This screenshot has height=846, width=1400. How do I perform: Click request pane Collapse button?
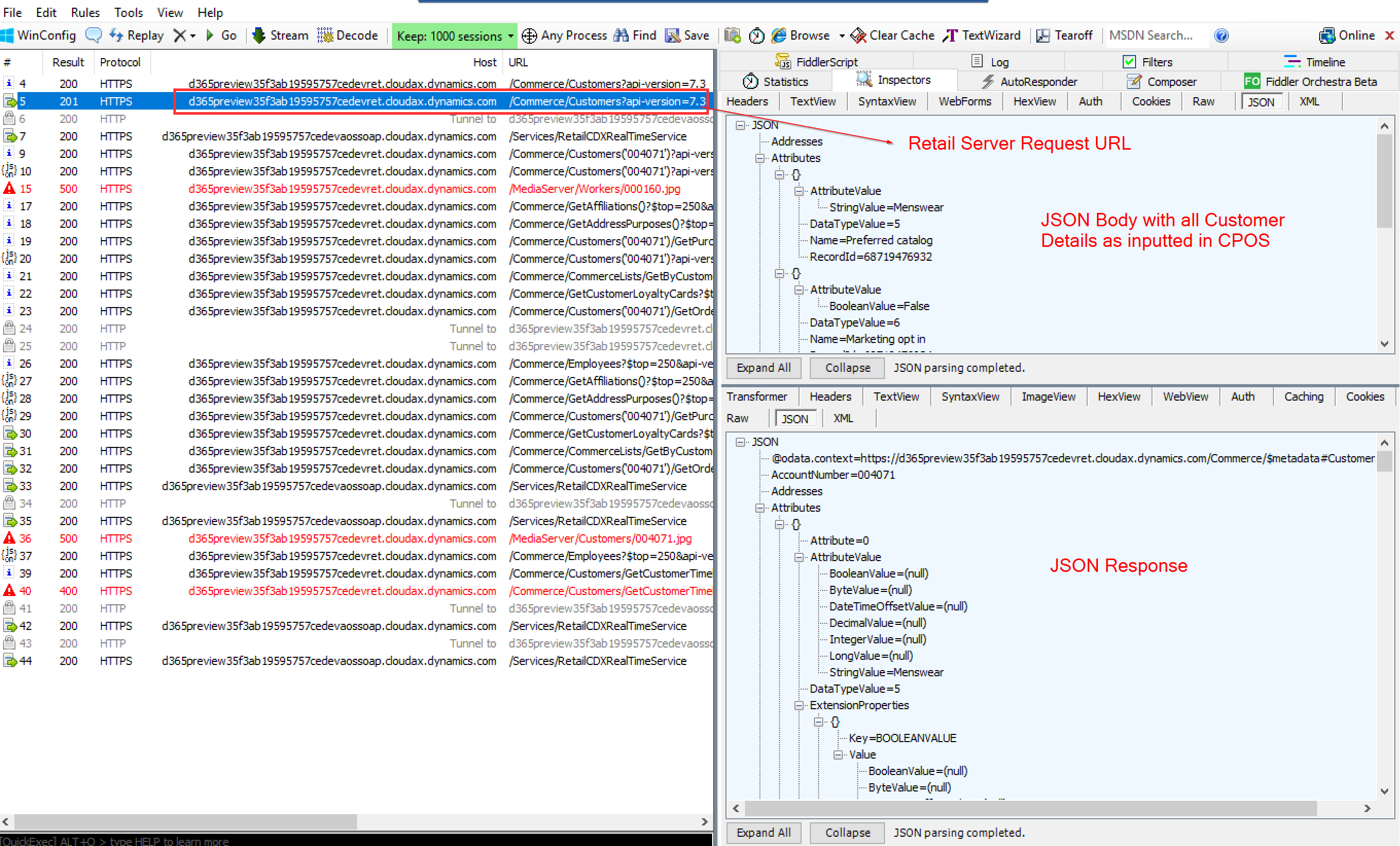[x=847, y=367]
